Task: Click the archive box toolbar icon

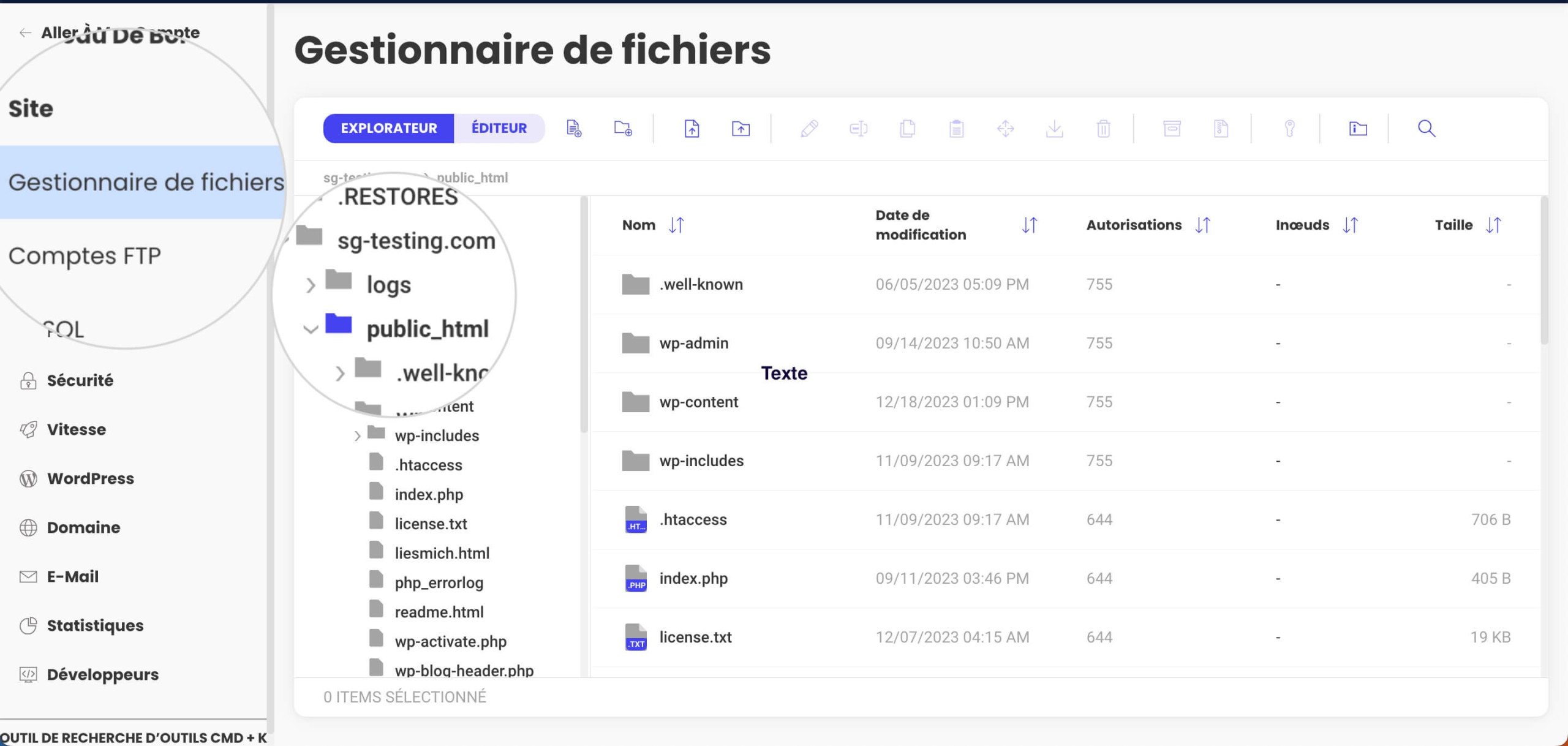Action: (x=1172, y=129)
